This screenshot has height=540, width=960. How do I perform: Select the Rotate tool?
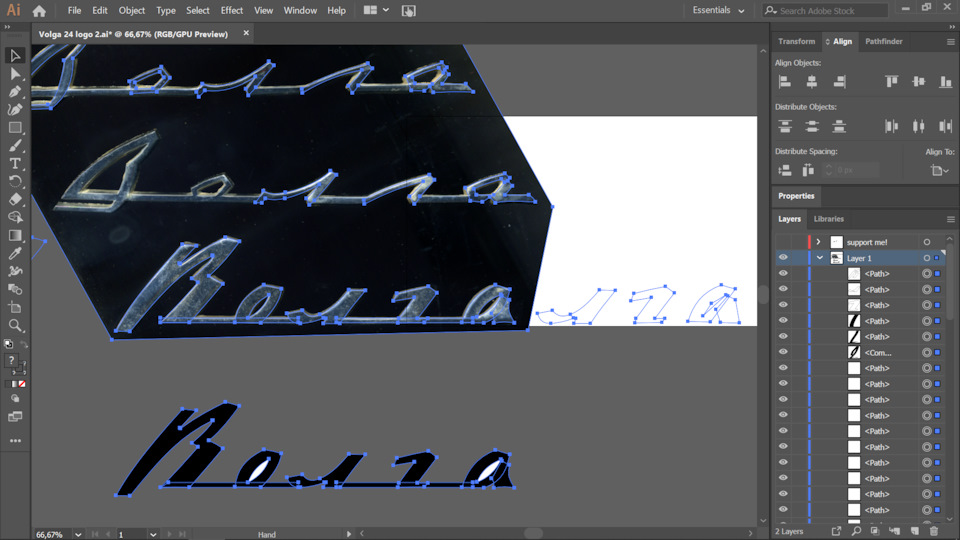[15, 181]
